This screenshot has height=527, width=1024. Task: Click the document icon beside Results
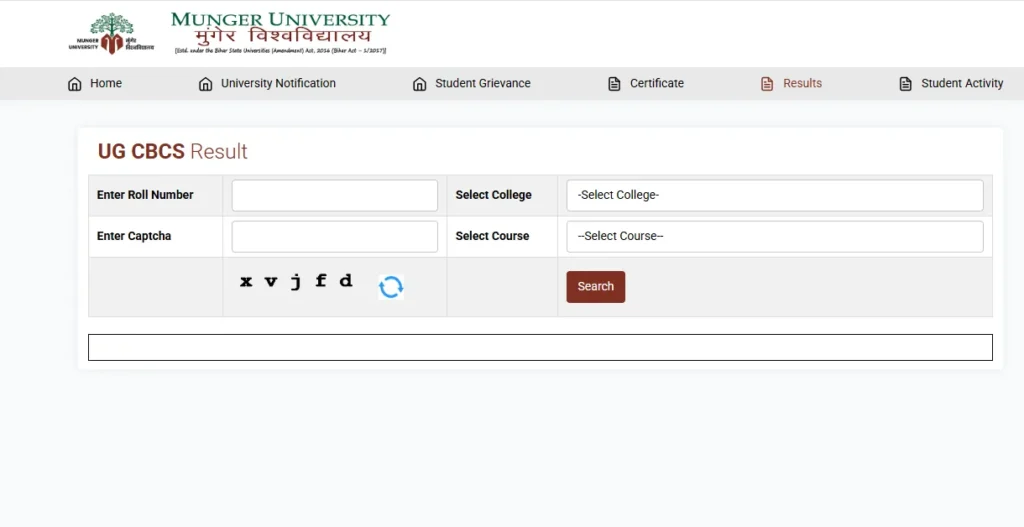click(767, 84)
